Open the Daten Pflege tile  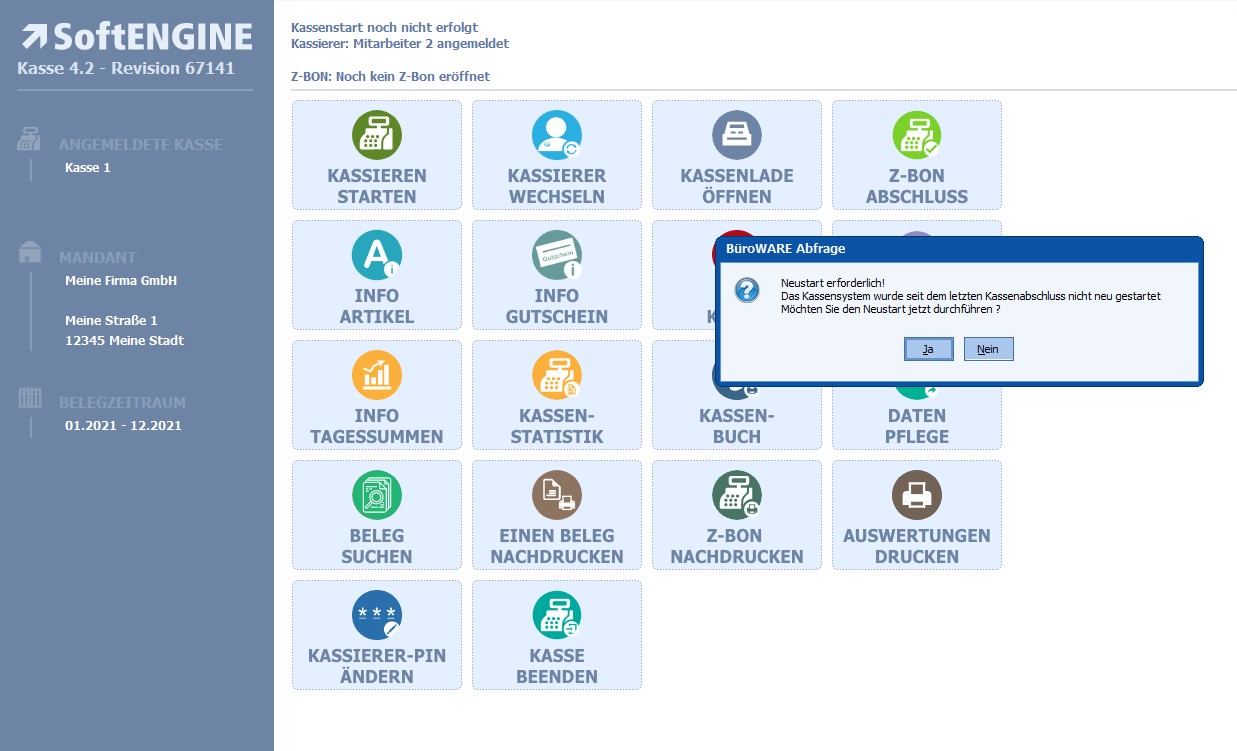(917, 426)
